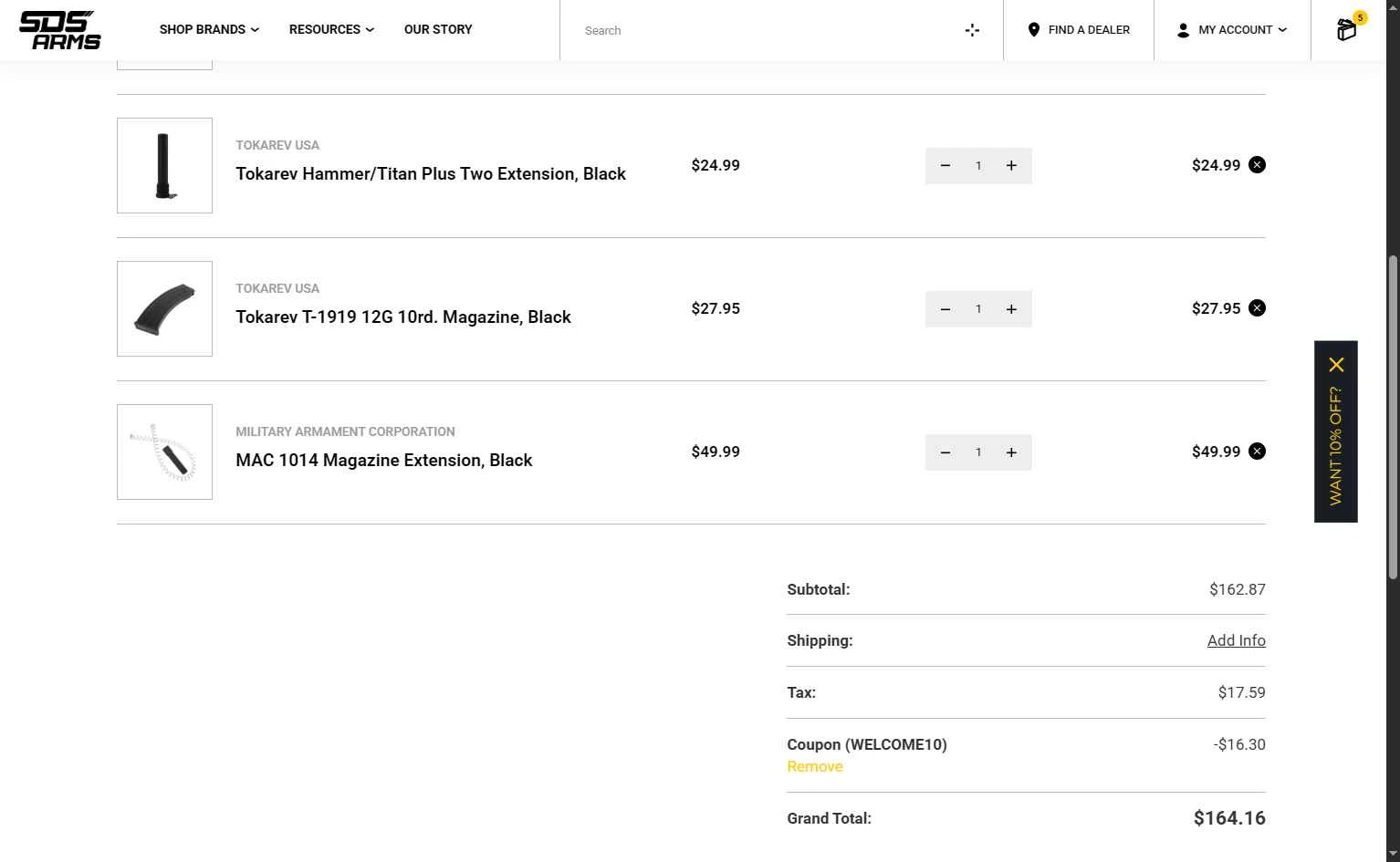Decrease Tokarev T-1919 Magazine quantity
Image resolution: width=1400 pixels, height=862 pixels.
tap(946, 309)
